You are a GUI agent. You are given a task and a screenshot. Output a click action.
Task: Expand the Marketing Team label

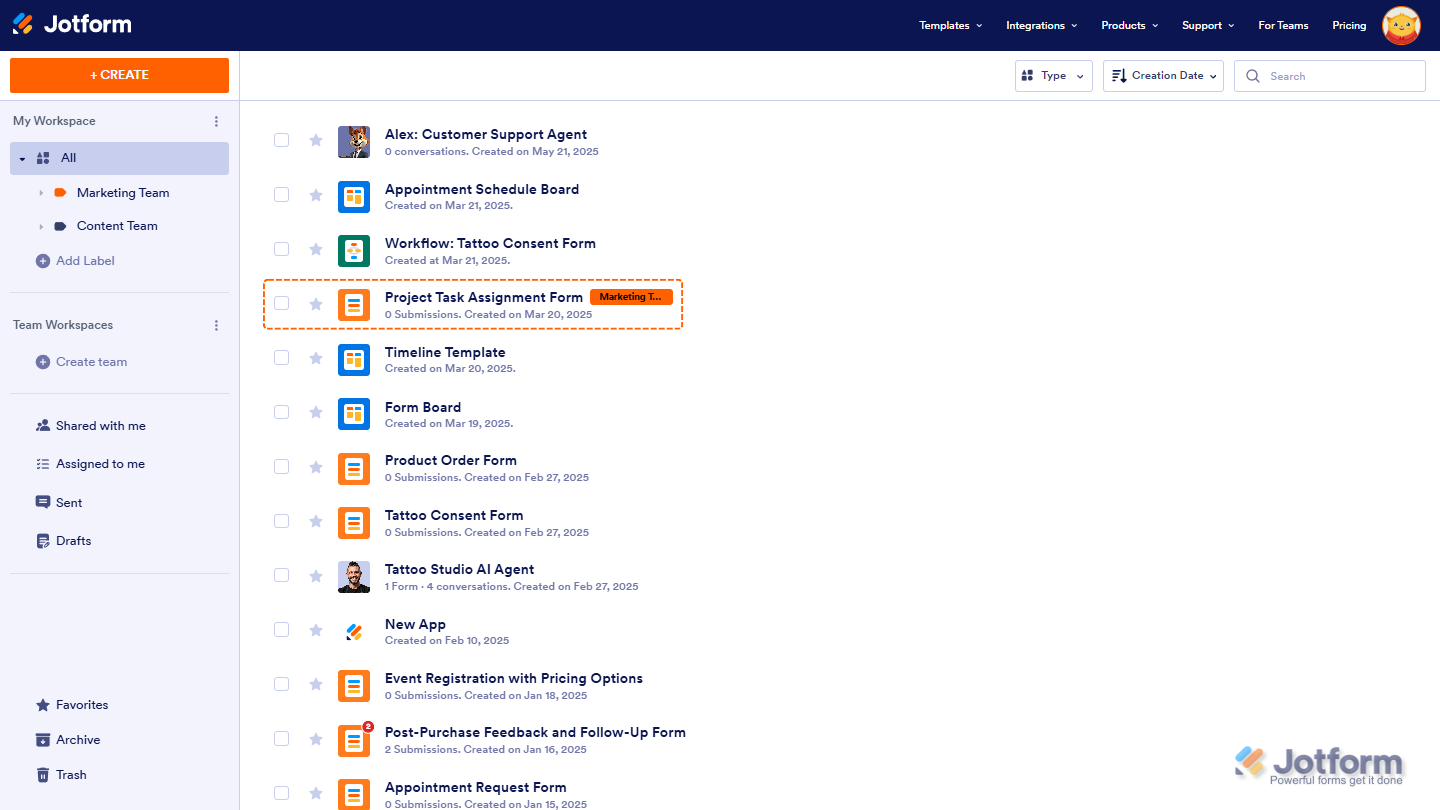tap(41, 193)
